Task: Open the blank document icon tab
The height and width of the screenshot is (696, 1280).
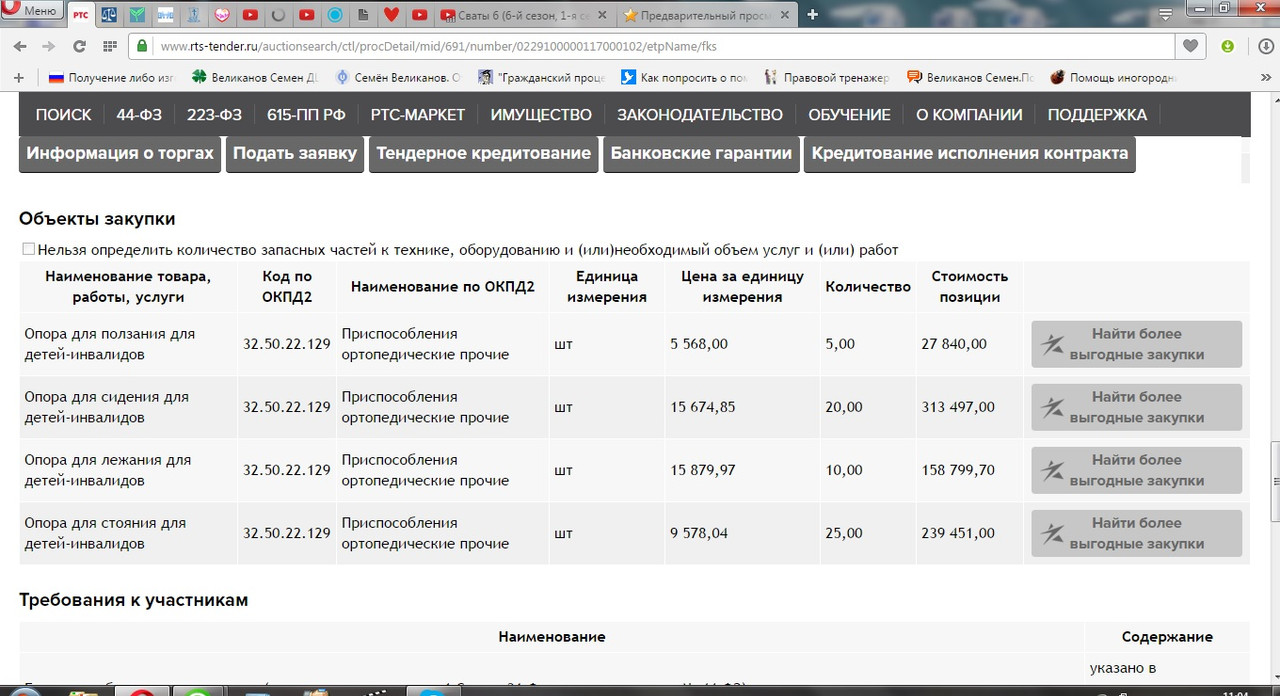Action: coord(363,14)
